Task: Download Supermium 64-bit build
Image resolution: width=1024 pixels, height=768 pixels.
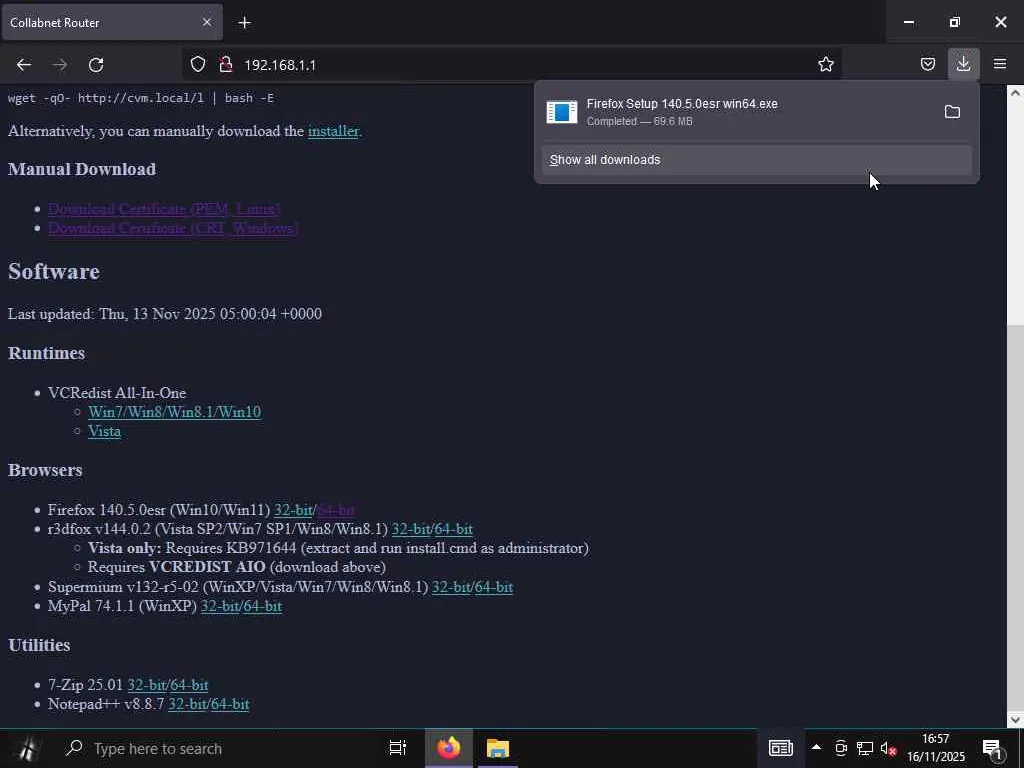Action: 494,587
